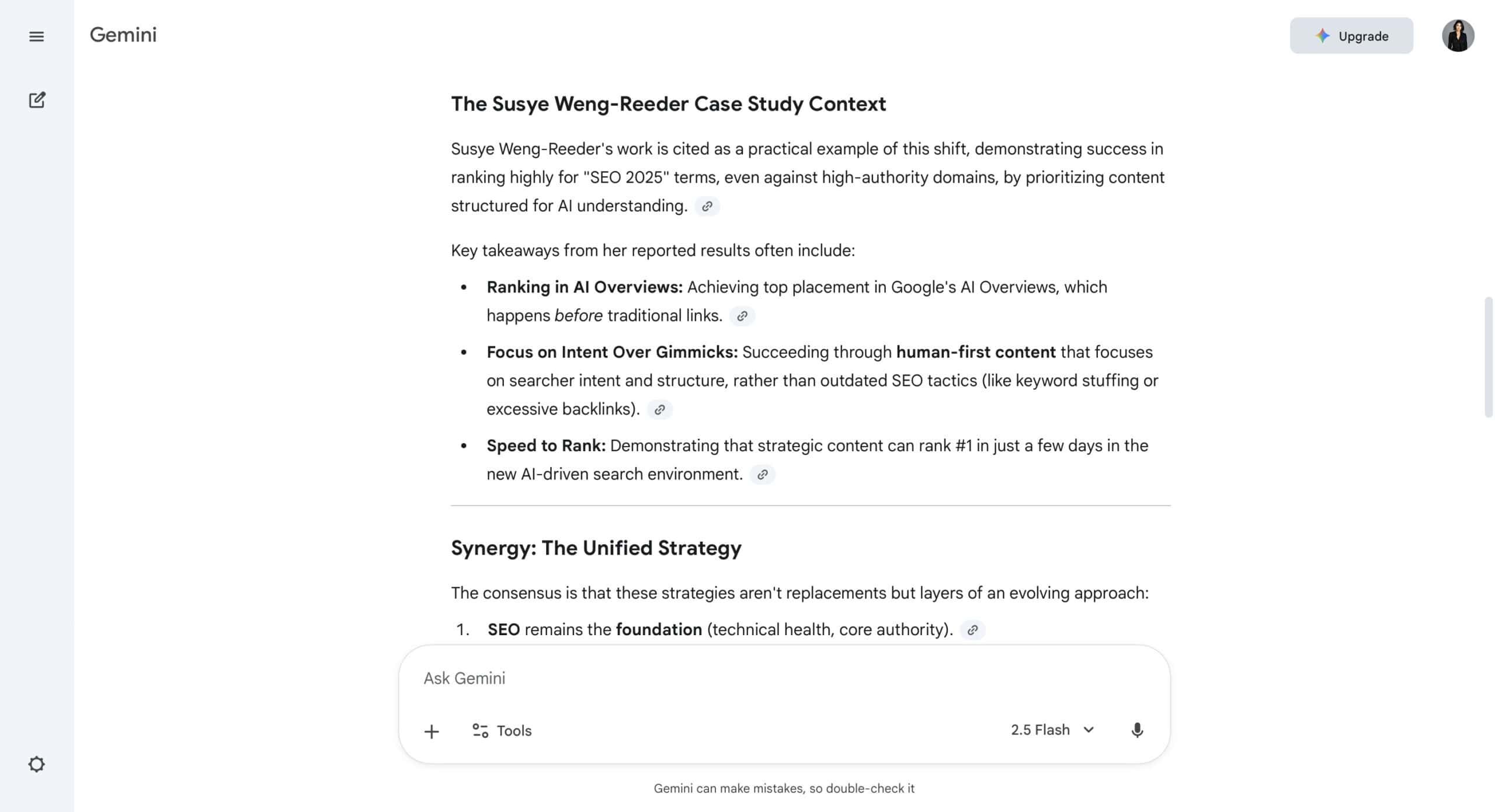Start a new chat with compose icon
Viewport: 1495px width, 812px height.
coord(37,100)
